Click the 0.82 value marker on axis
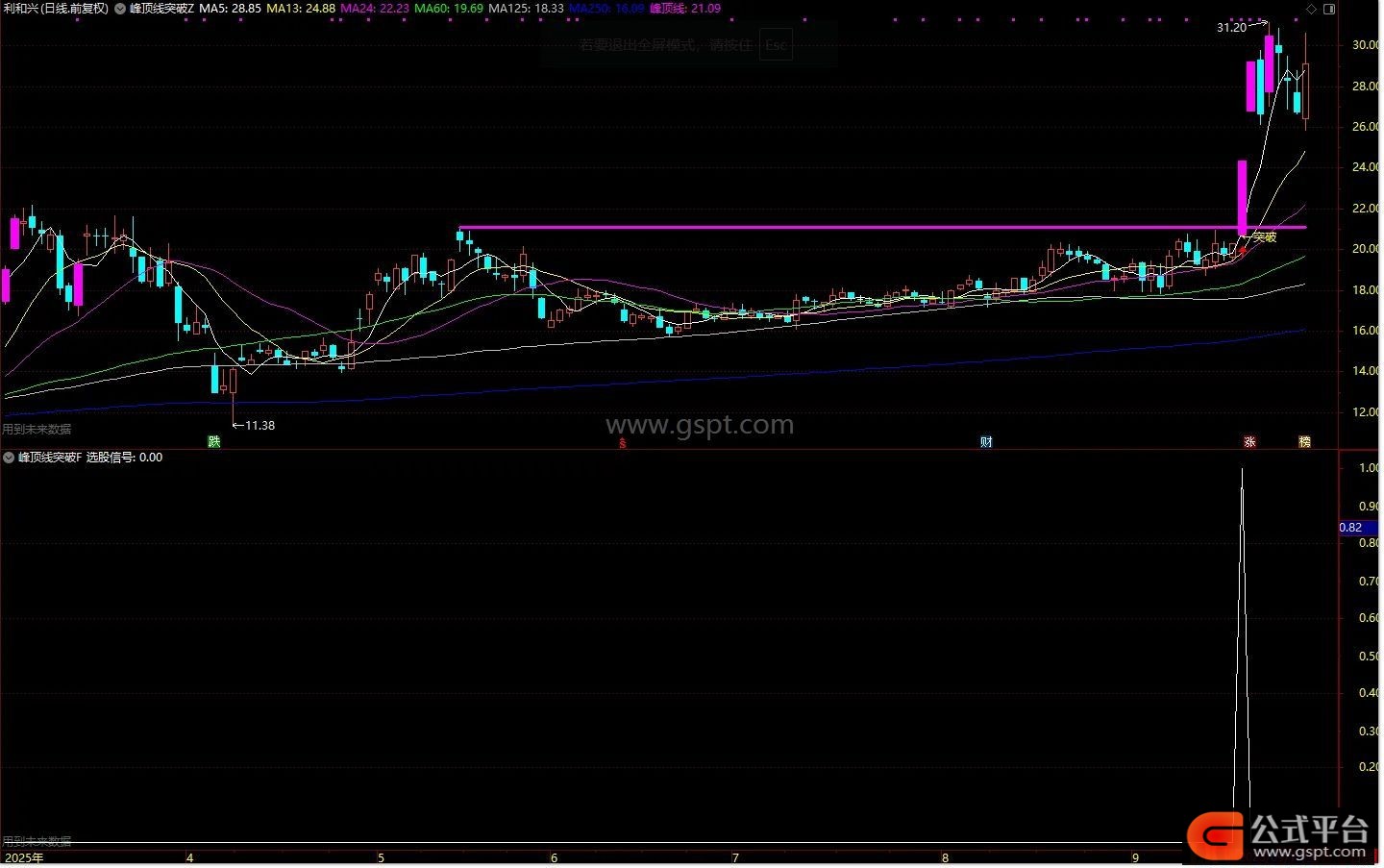The image size is (1384, 868). 1350,528
